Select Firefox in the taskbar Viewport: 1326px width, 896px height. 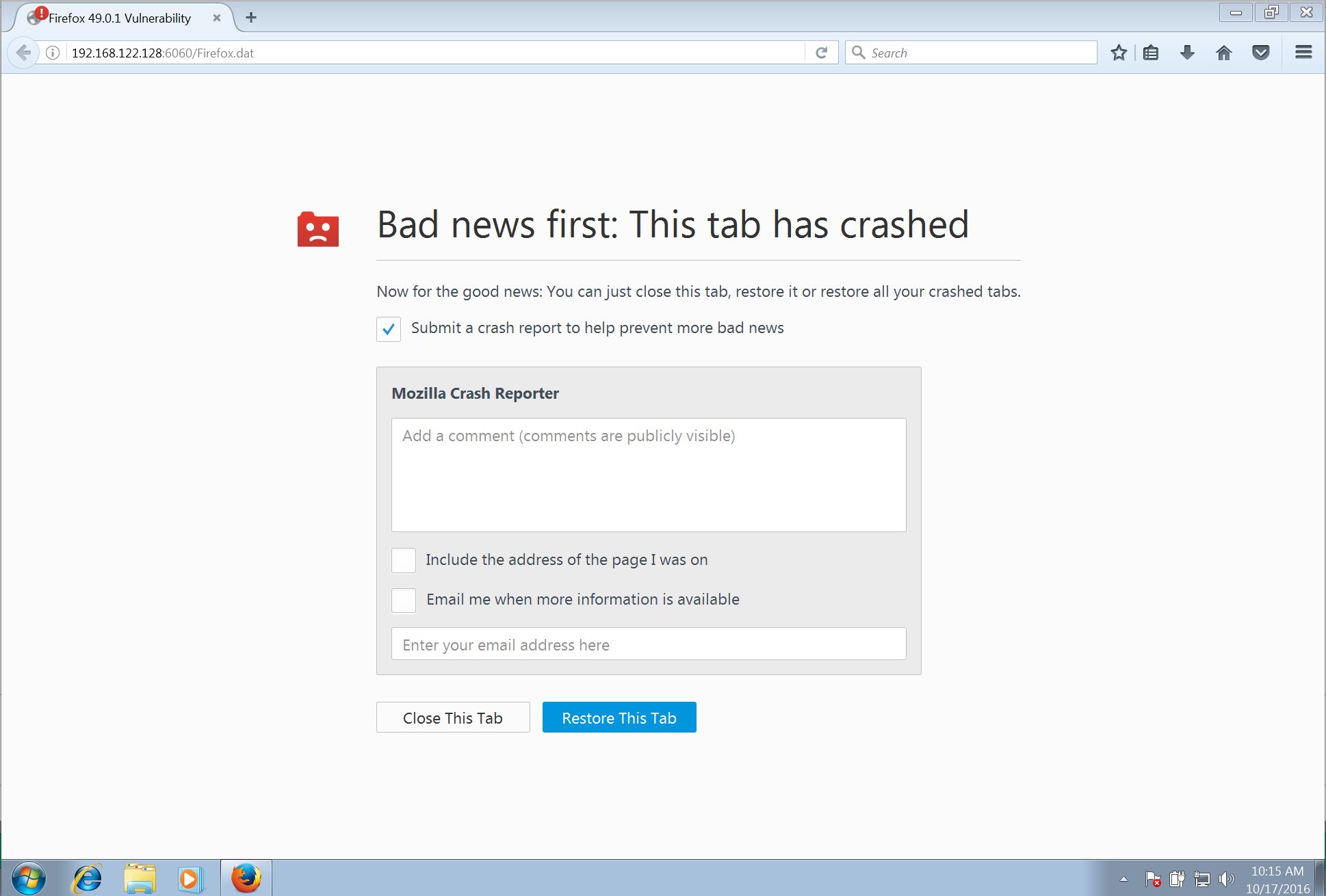point(246,878)
